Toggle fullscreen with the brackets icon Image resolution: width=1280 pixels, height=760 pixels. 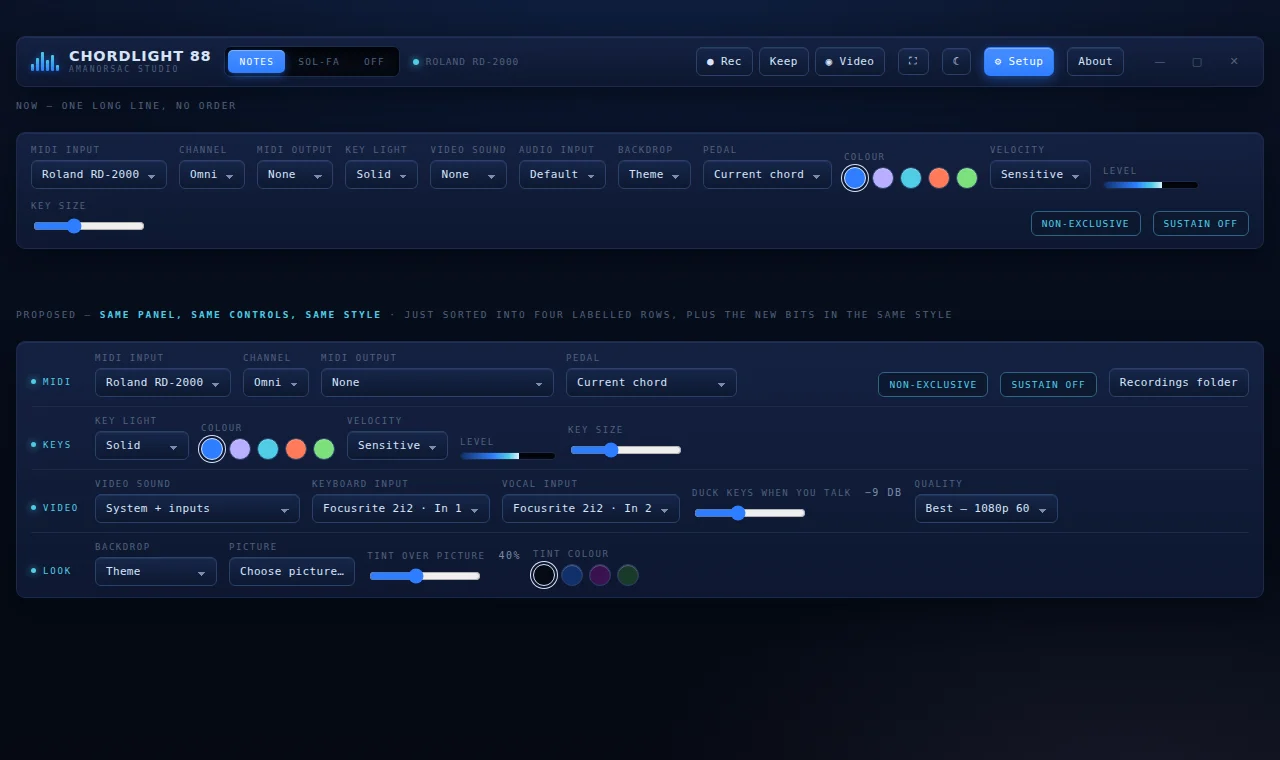913,62
